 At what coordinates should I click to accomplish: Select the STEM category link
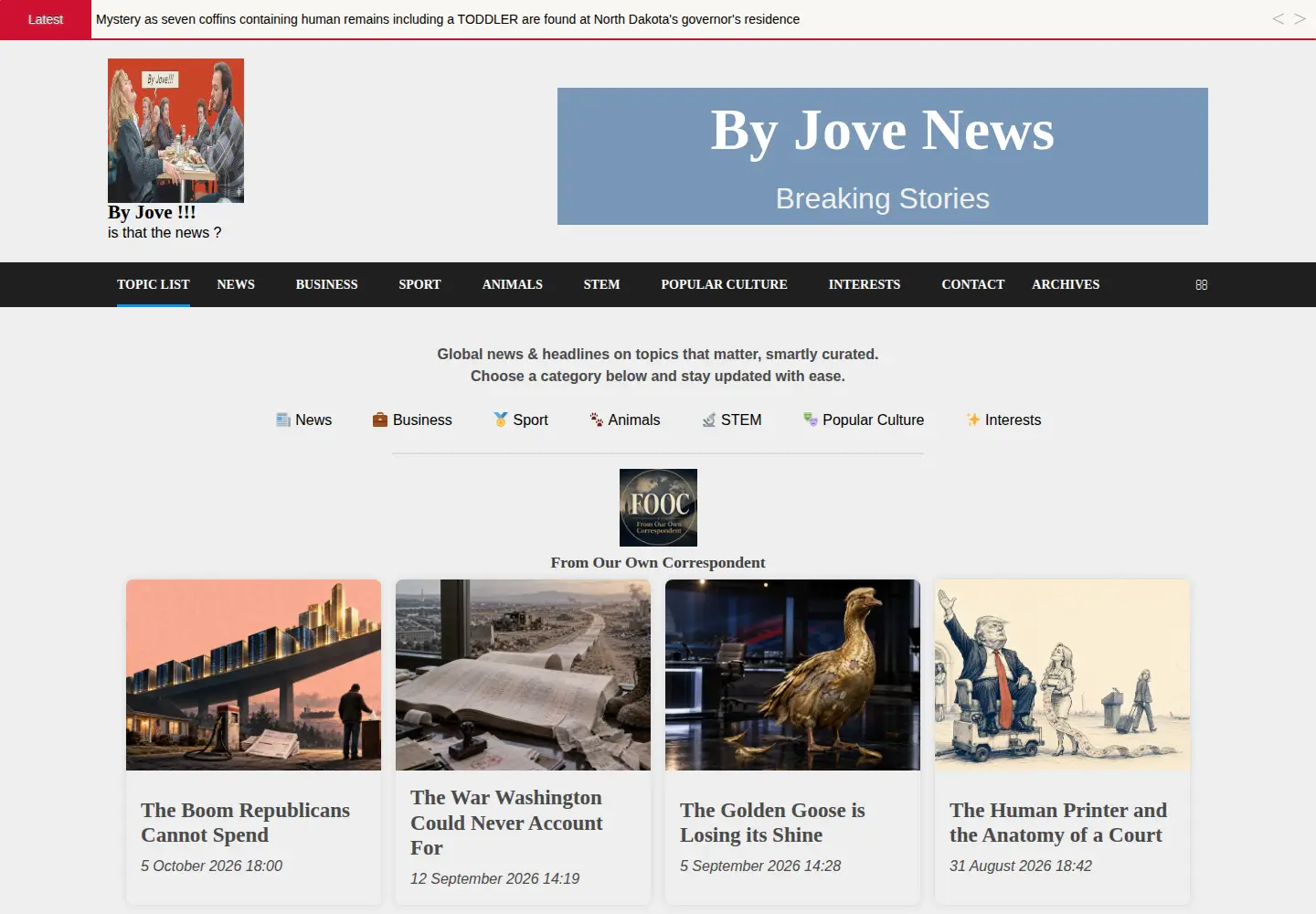tap(741, 420)
